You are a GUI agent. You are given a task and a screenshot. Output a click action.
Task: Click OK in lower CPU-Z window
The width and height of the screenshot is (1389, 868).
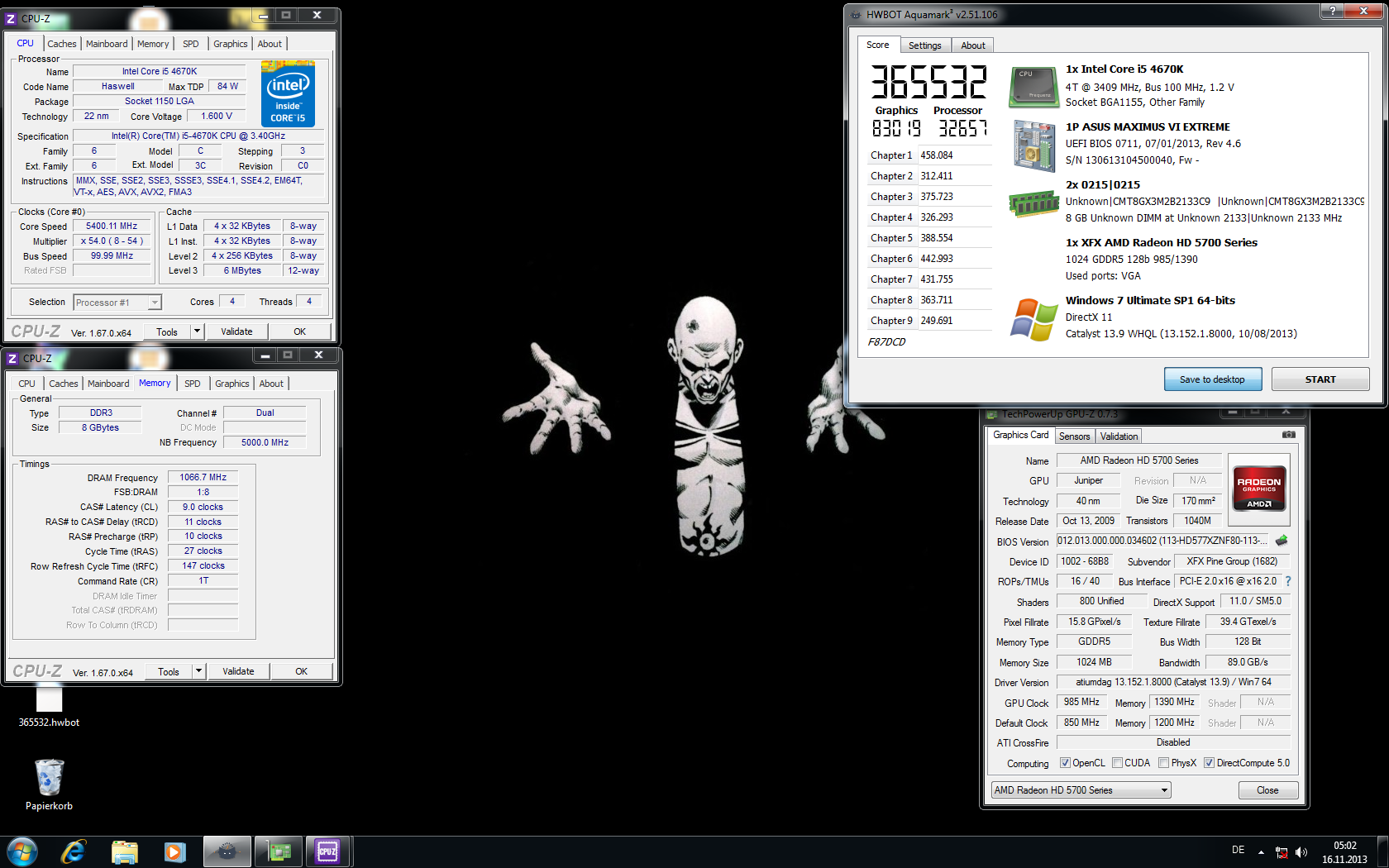pos(301,671)
